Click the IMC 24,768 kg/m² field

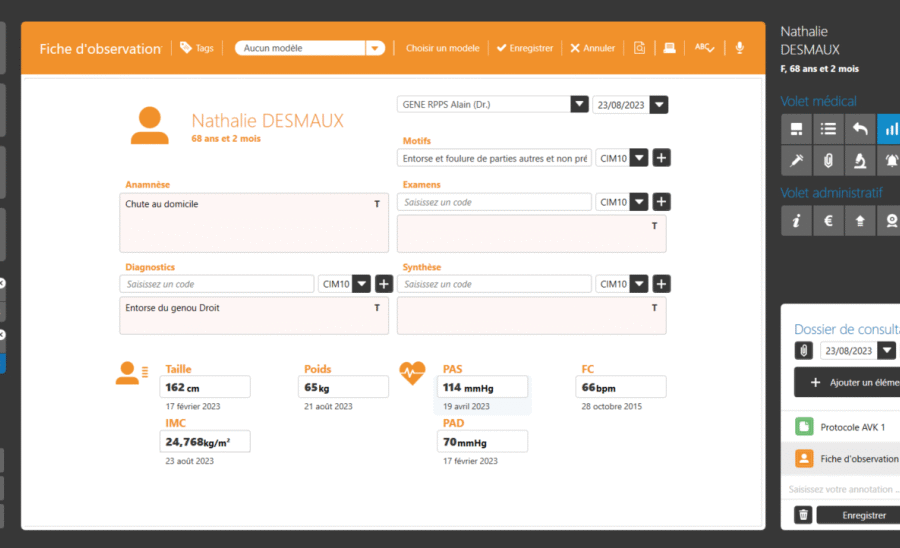205,441
